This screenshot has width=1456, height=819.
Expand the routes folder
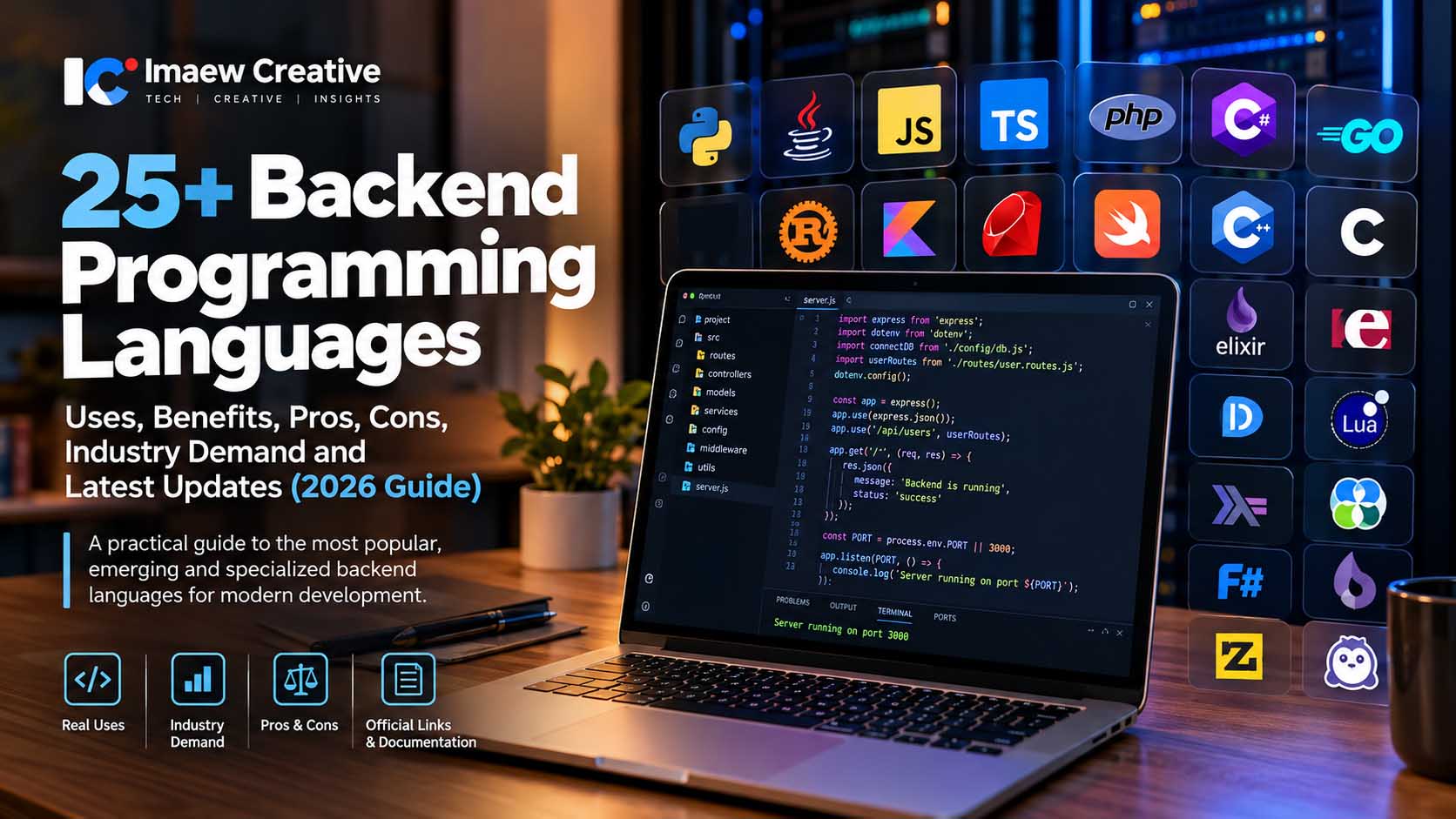(x=716, y=355)
